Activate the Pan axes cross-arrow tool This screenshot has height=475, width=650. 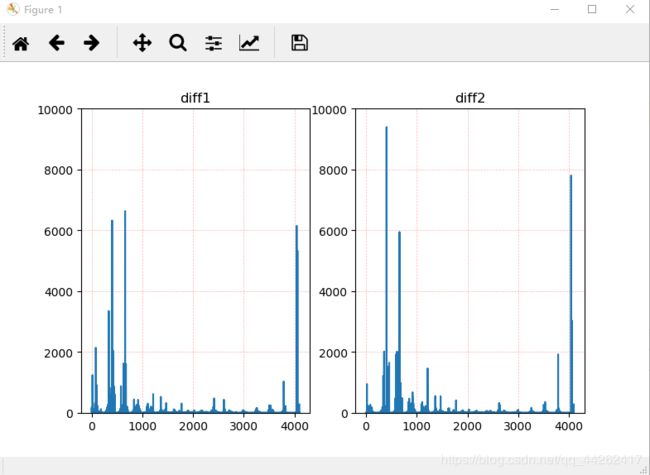coord(142,43)
